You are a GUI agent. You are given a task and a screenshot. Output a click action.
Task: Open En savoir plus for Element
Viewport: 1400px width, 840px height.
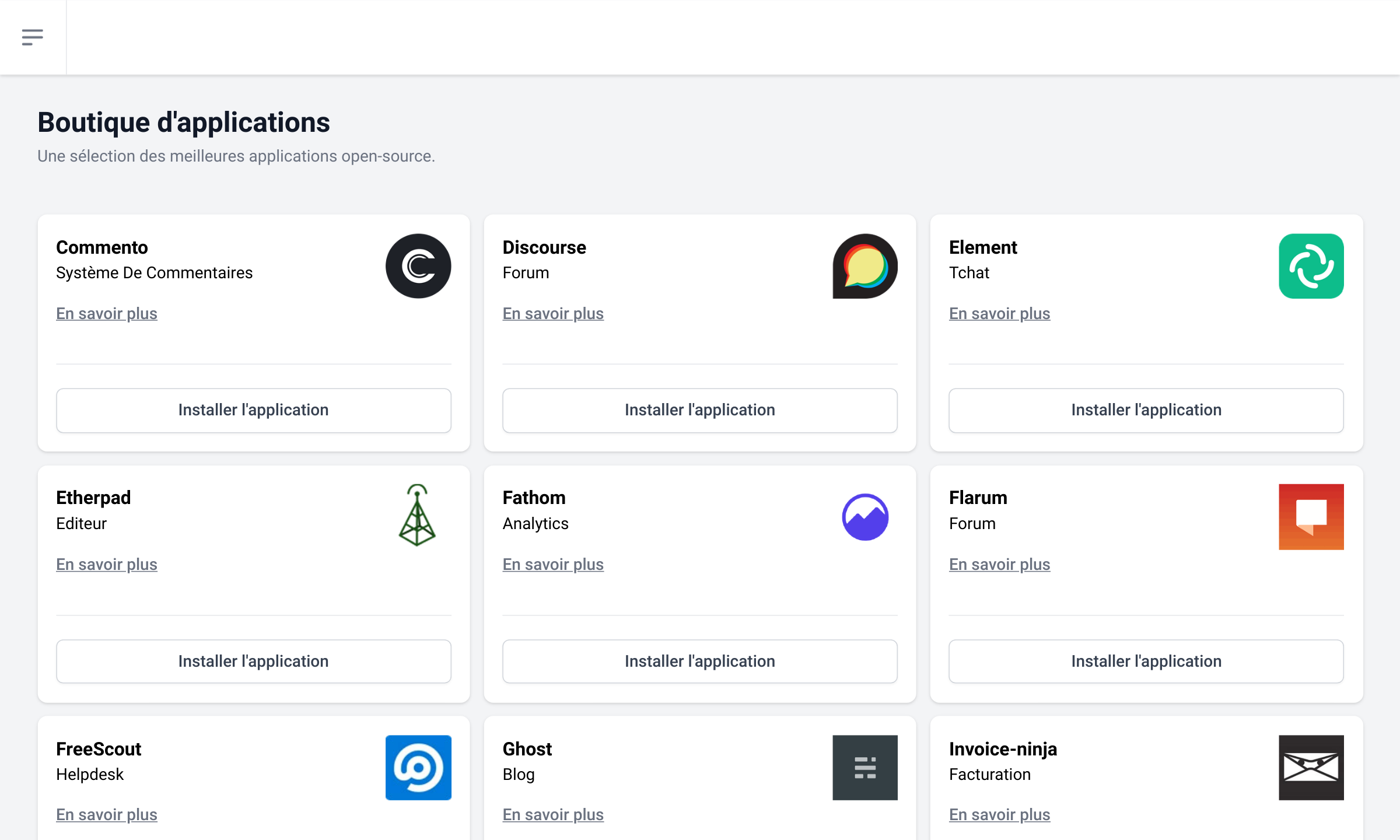click(x=999, y=313)
